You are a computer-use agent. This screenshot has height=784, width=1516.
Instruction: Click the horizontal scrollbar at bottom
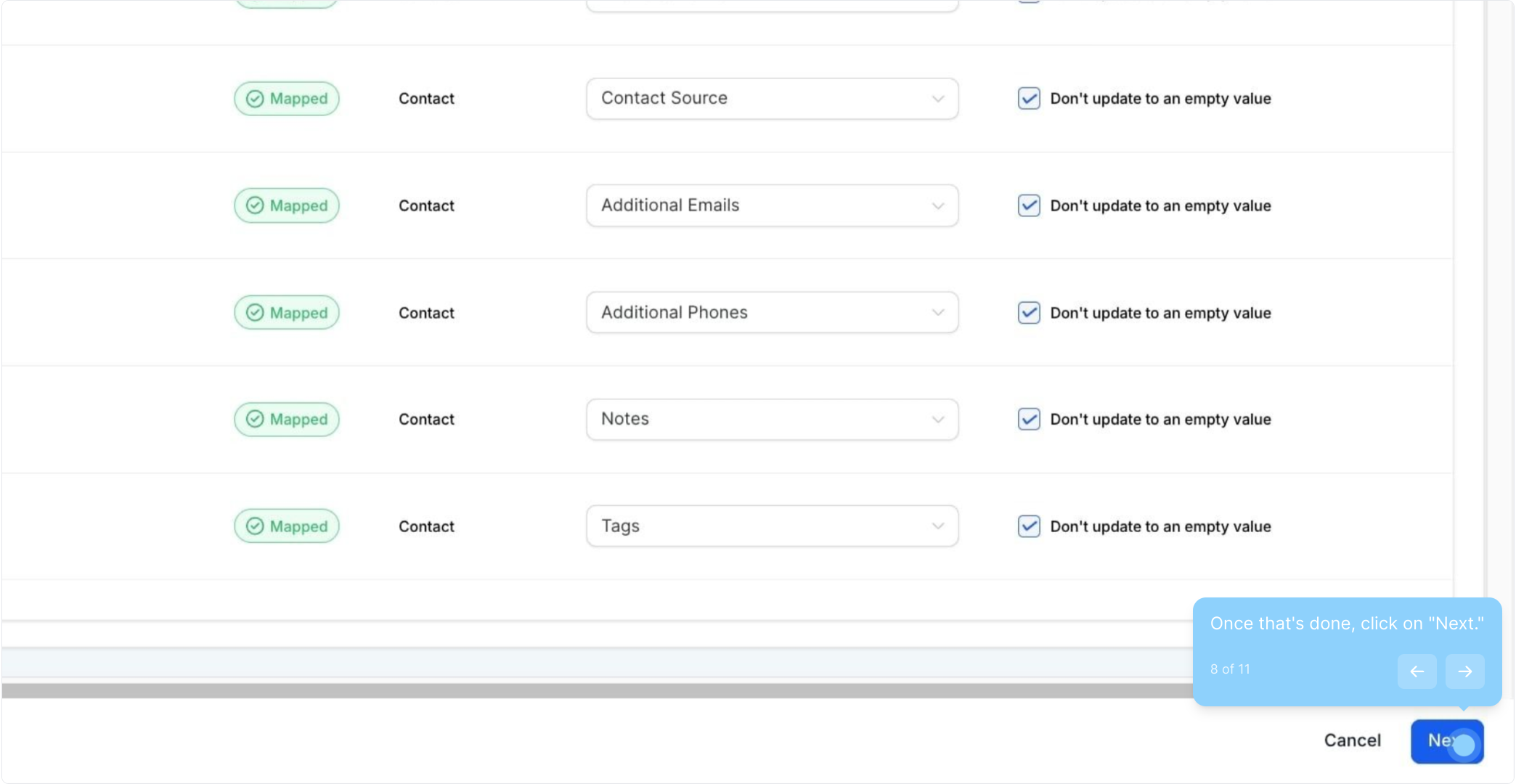[581, 690]
